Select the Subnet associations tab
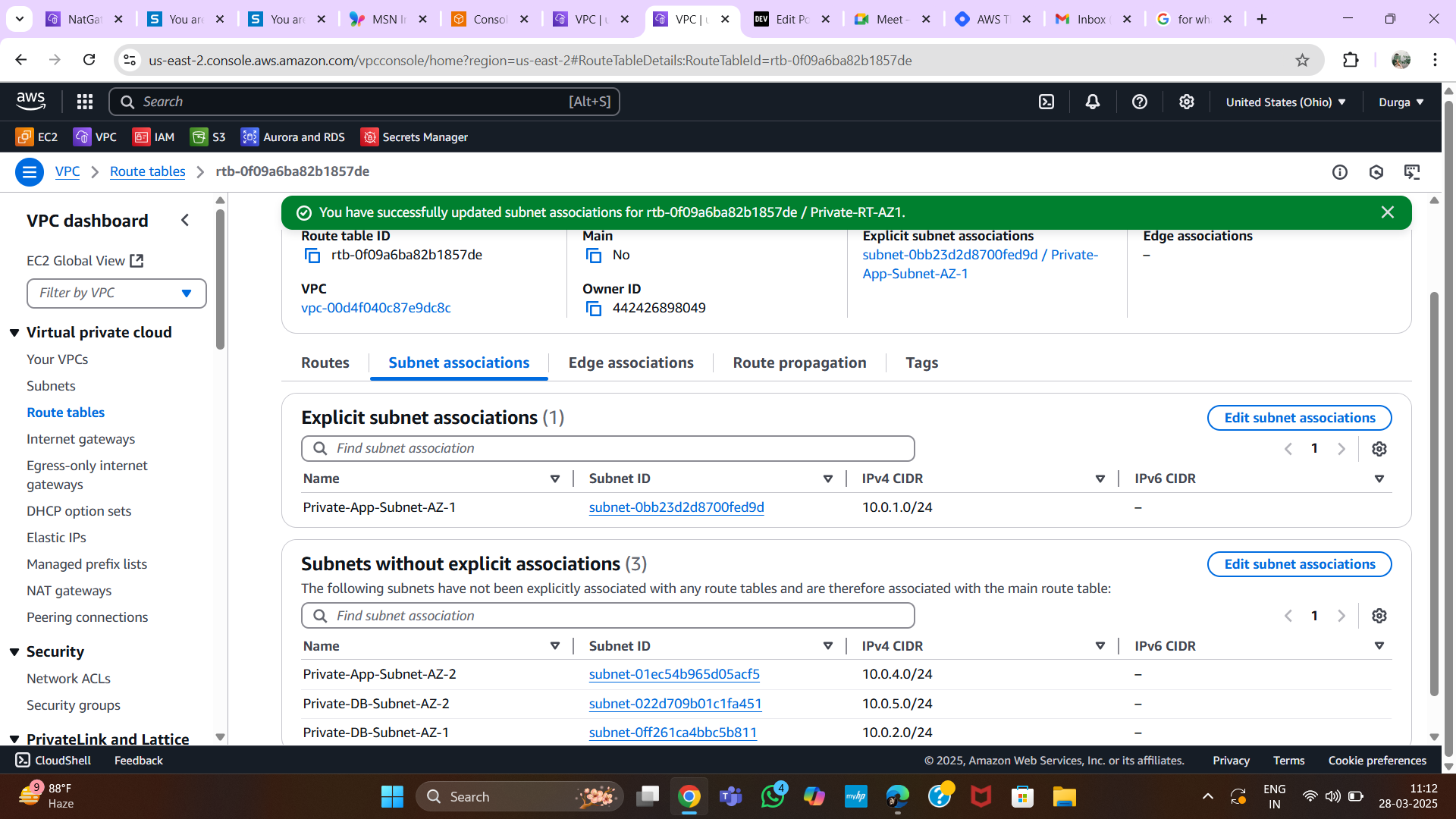The width and height of the screenshot is (1456, 819). [459, 363]
